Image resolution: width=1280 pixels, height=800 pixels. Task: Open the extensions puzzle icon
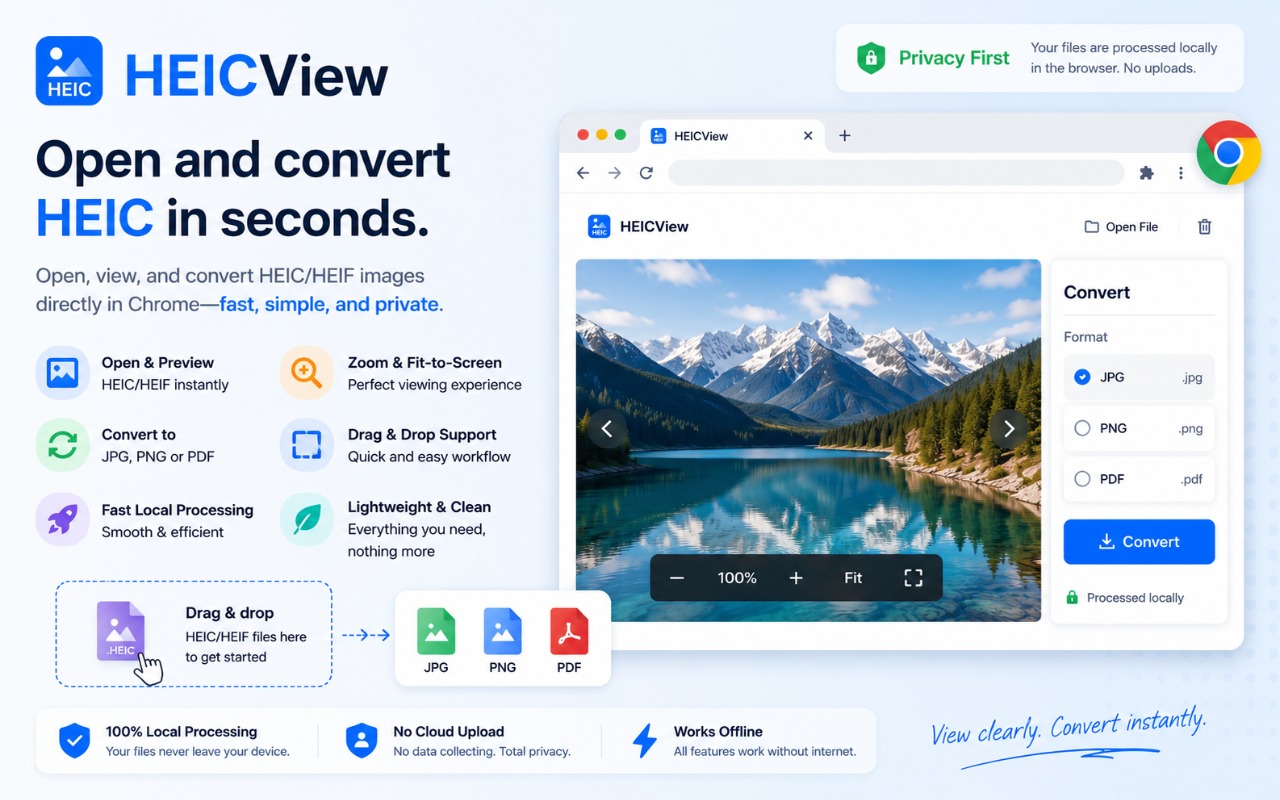[1146, 173]
